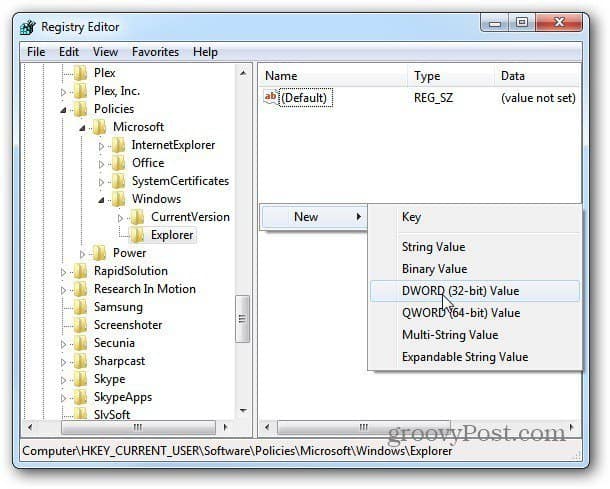610x489 pixels.
Task: Click the SkypeApps folder icon
Action: (x=81, y=397)
